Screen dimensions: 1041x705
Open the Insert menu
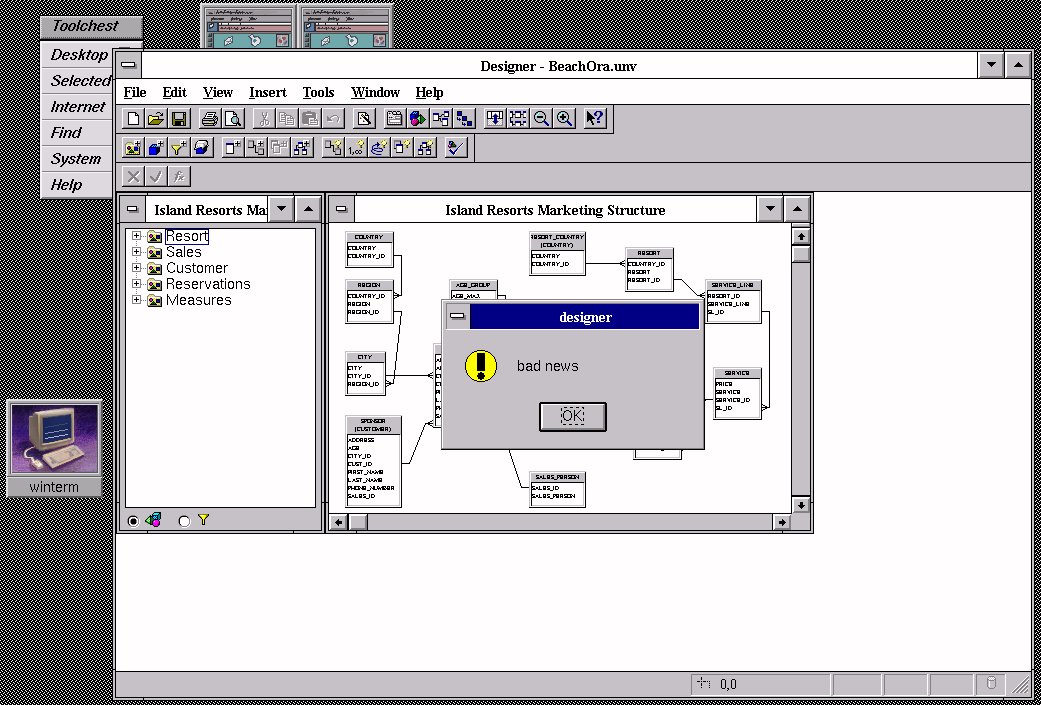pyautogui.click(x=267, y=92)
